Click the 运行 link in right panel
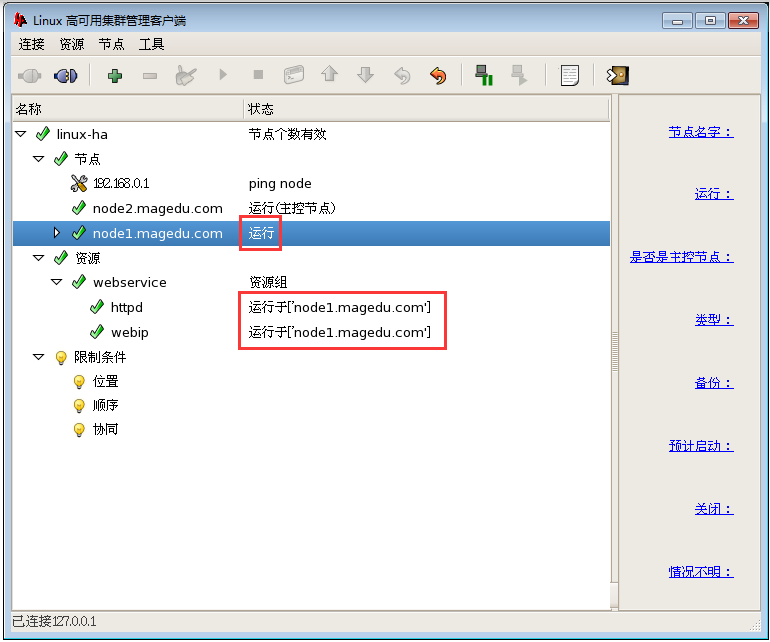The height and width of the screenshot is (642, 770). point(714,194)
